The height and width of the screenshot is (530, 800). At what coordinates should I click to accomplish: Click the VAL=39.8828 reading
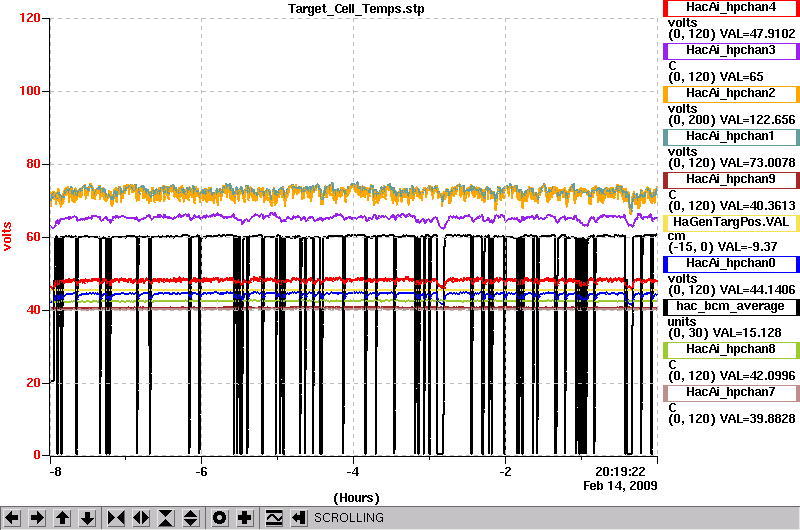[x=757, y=419]
